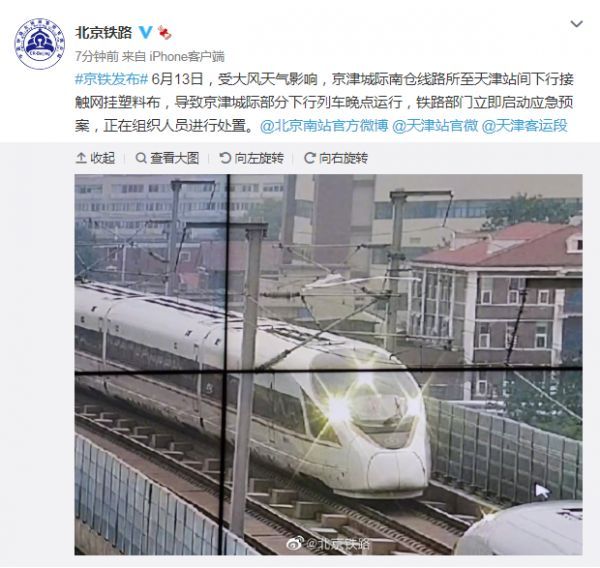
Task: Click the magnifier icon beside 查看大图
Action: tap(141, 158)
